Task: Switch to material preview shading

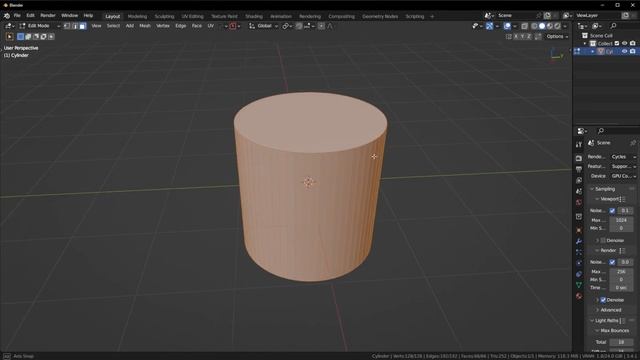Action: (x=550, y=26)
